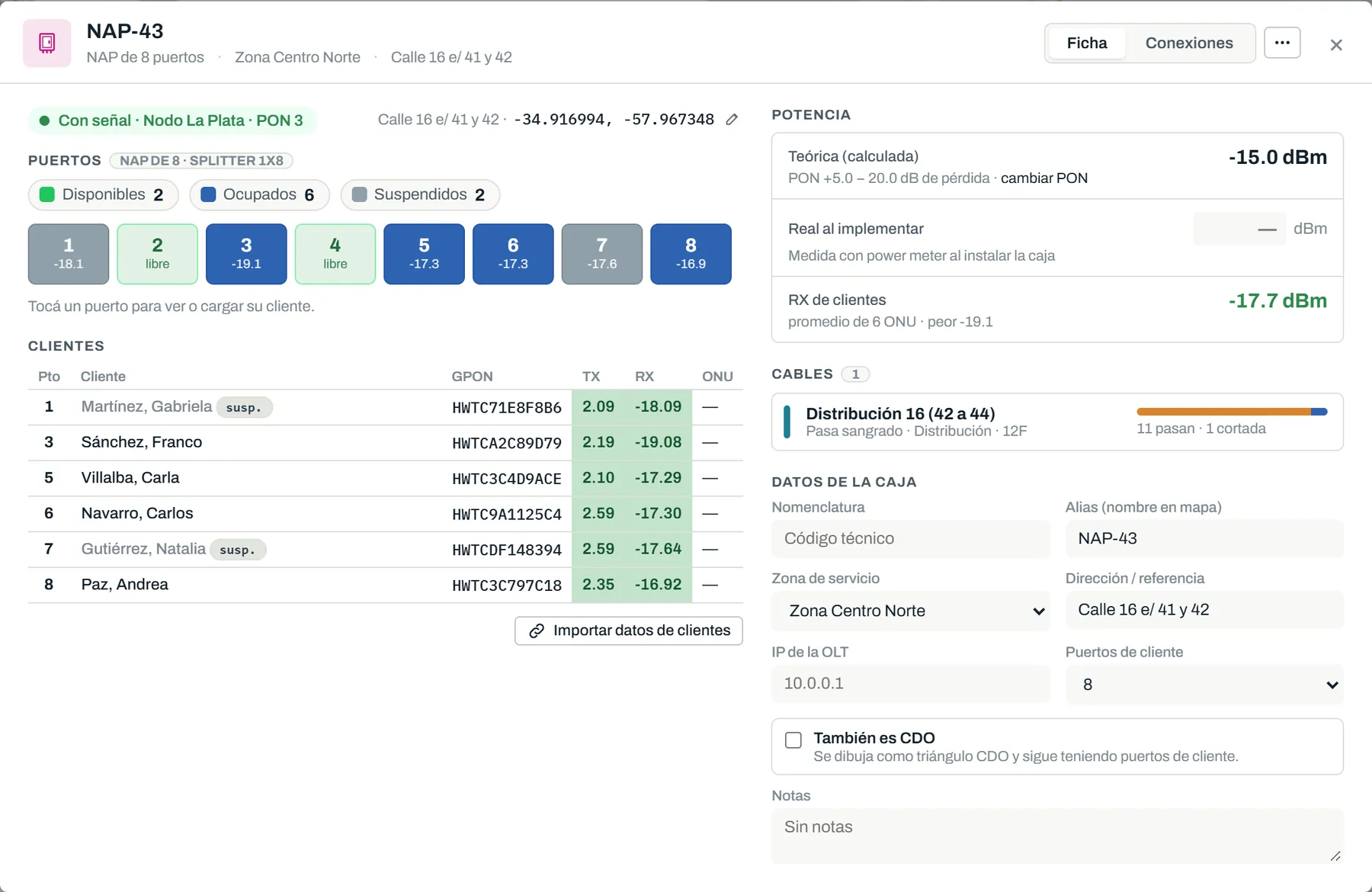The width and height of the screenshot is (1372, 892).
Task: Click the coordinates -34.916994, -57.967348
Action: [614, 120]
